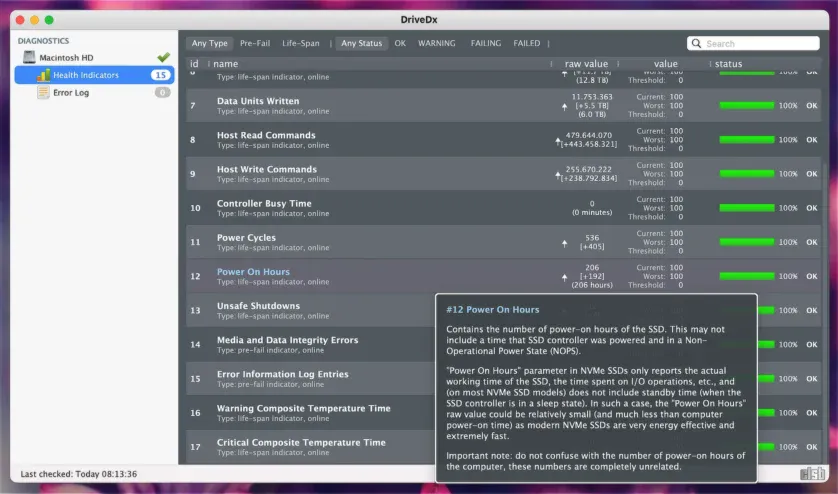
Task: Click the green checkmark beside Macintosh HD
Action: coord(163,58)
